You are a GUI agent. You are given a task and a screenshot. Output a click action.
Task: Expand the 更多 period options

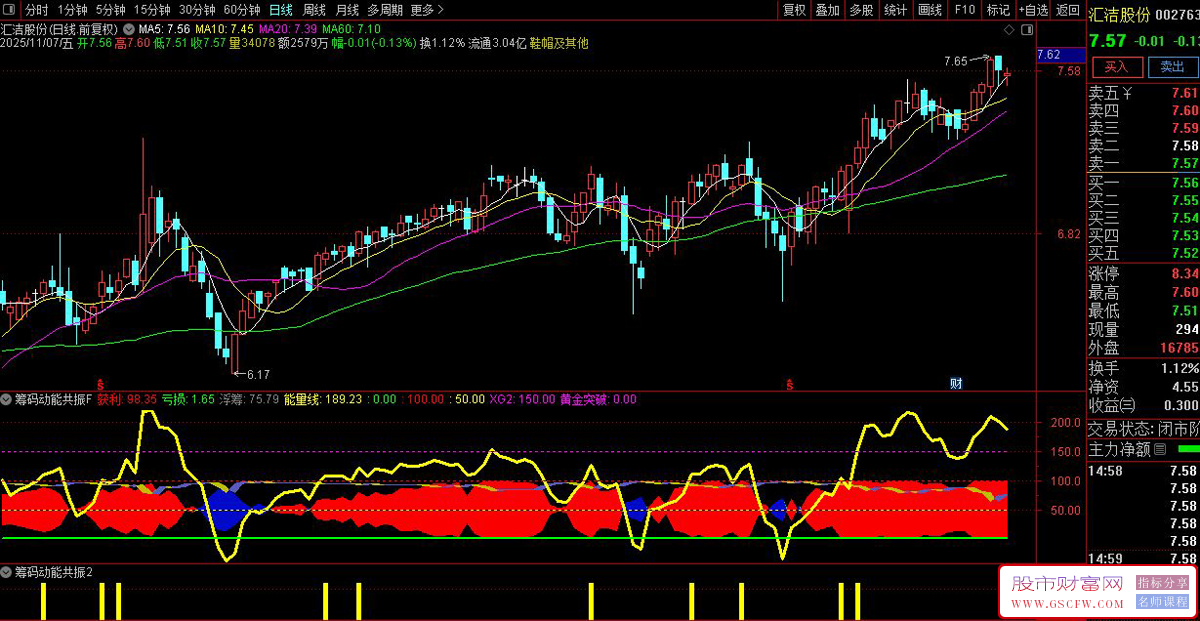(428, 10)
